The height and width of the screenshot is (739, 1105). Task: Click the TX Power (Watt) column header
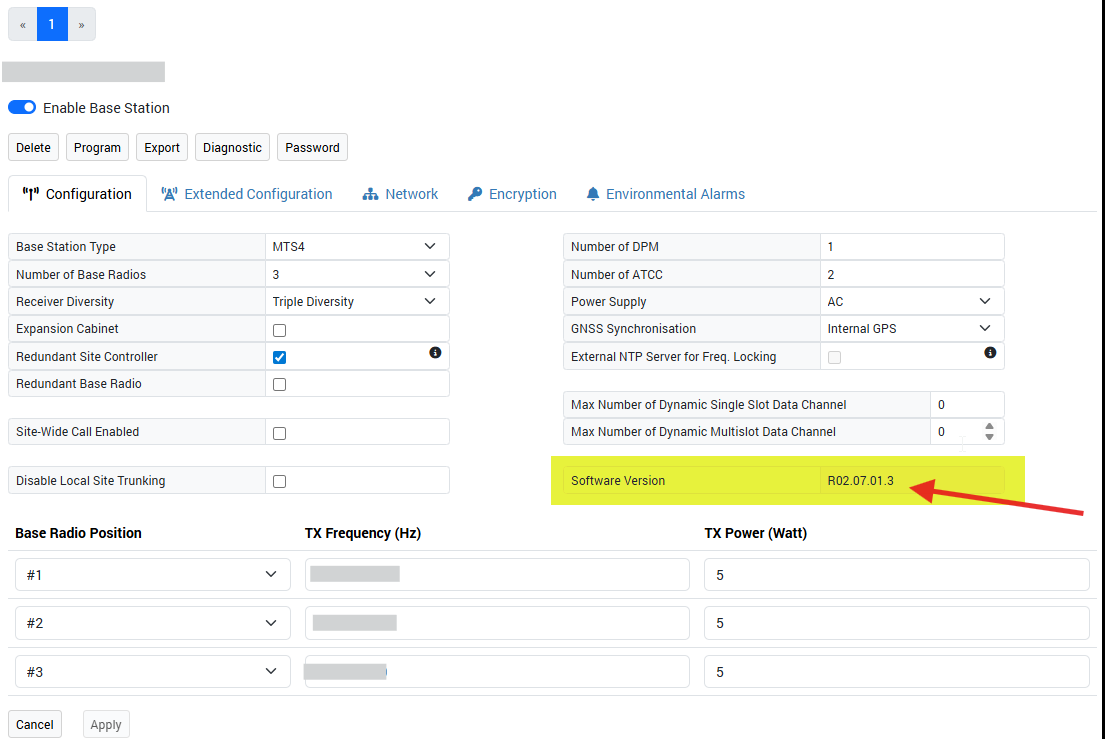coord(755,533)
